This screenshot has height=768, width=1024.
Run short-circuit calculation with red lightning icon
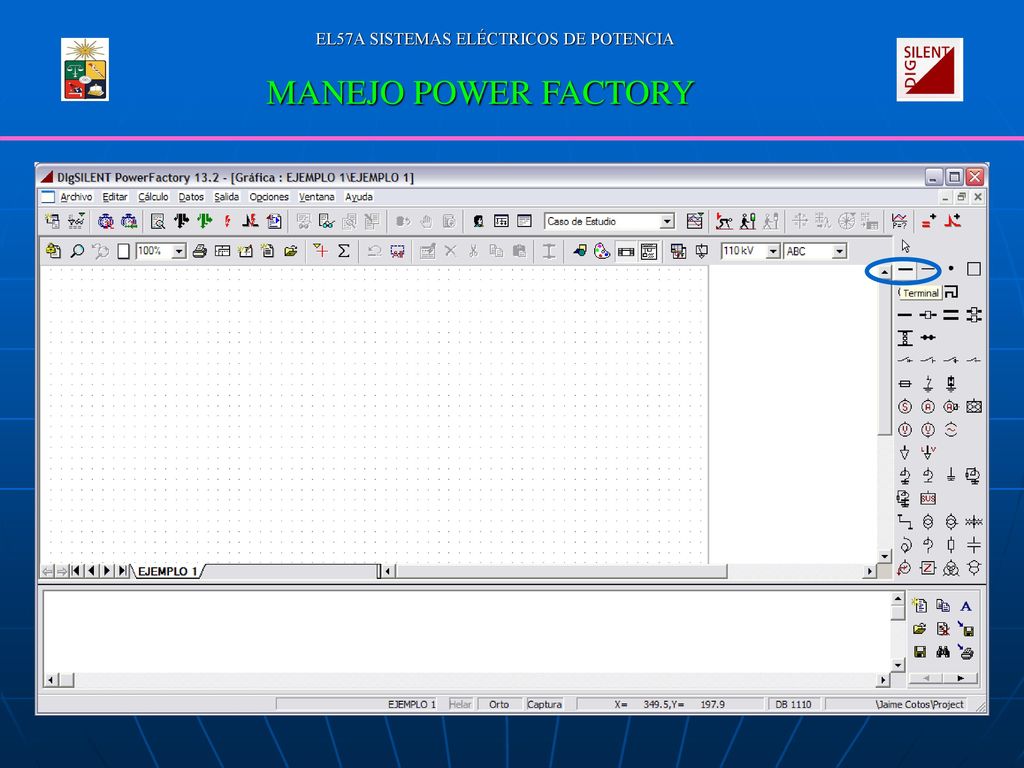[x=227, y=221]
